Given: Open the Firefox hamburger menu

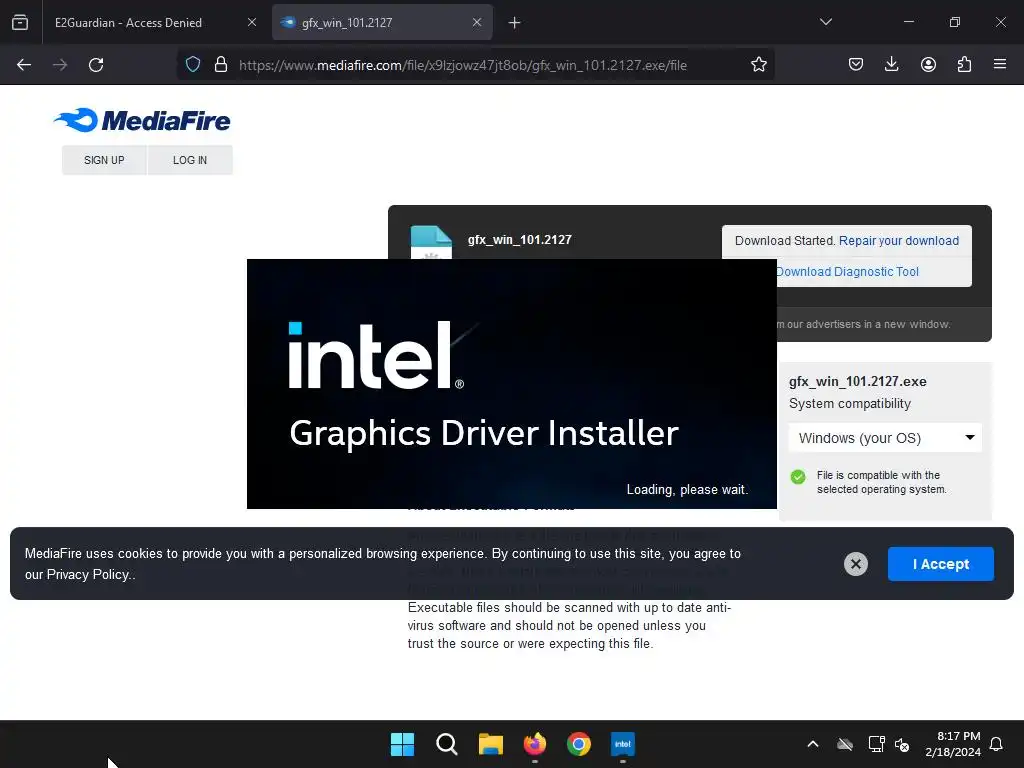Looking at the screenshot, I should pos(1000,64).
